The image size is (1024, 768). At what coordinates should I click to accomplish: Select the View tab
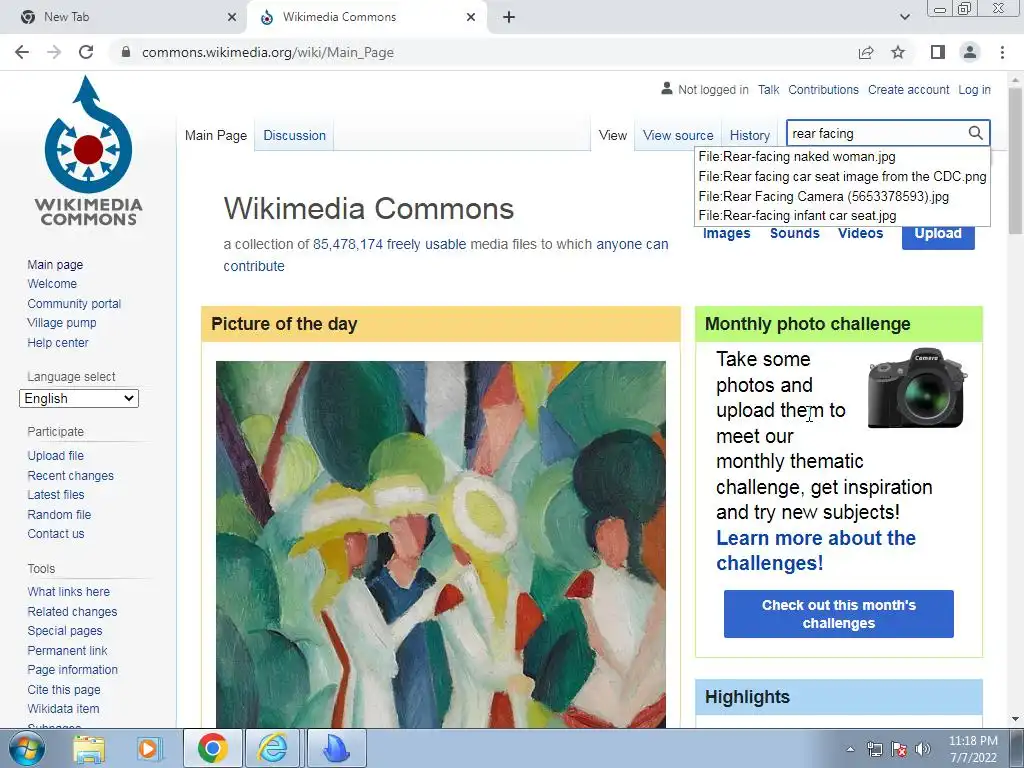(613, 135)
